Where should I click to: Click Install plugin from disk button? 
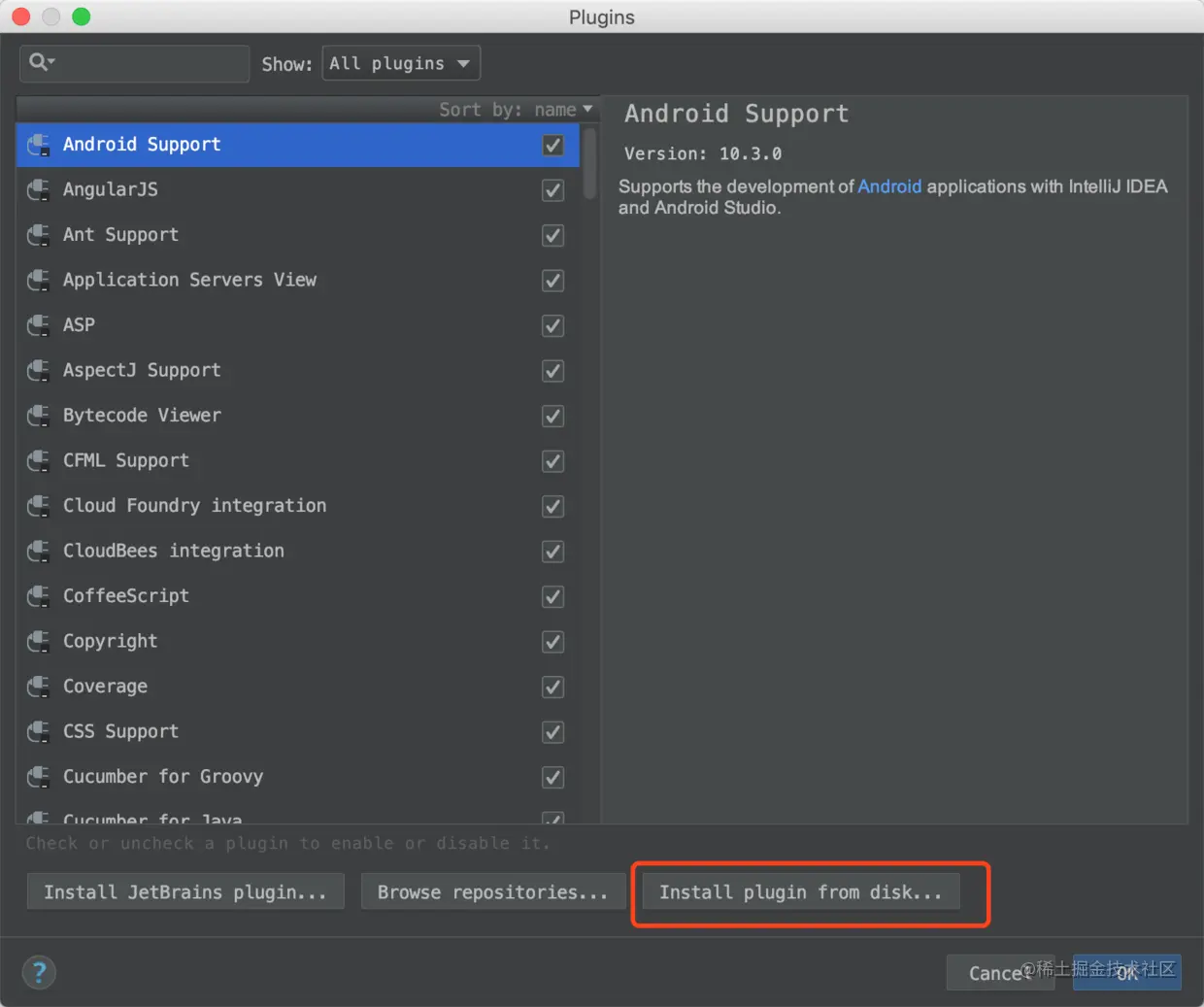pos(801,891)
